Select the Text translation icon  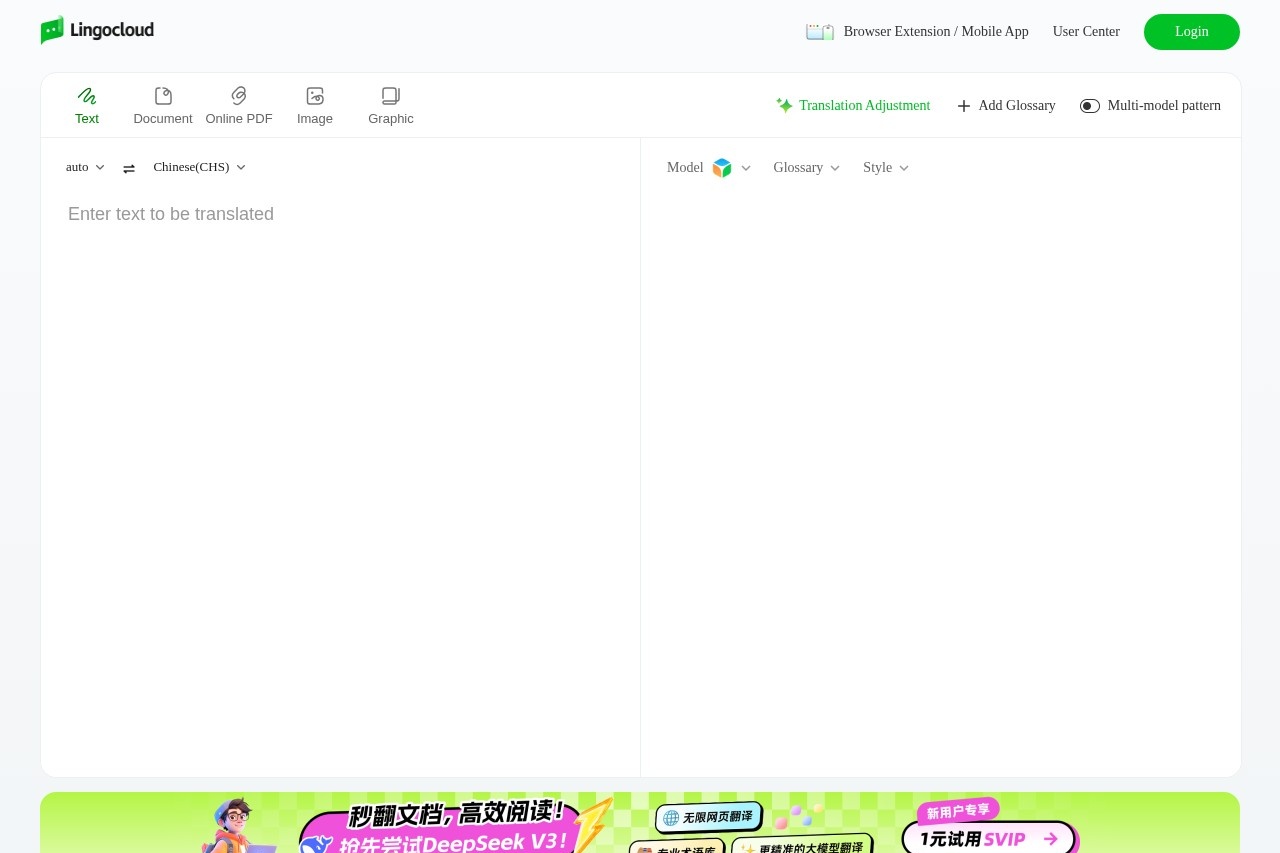pos(87,96)
